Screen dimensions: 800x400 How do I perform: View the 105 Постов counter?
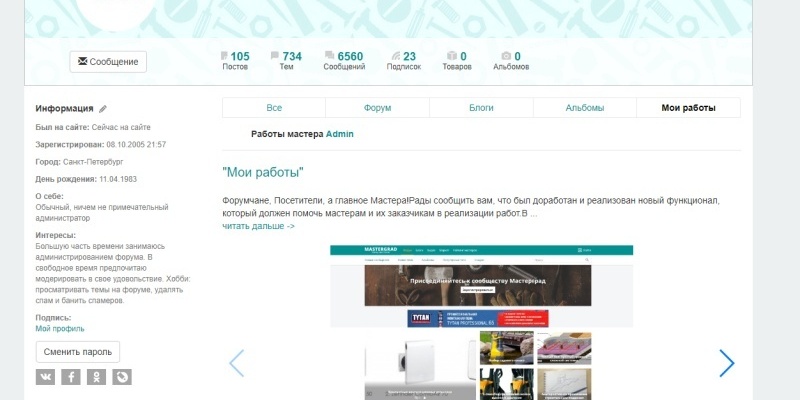click(235, 61)
